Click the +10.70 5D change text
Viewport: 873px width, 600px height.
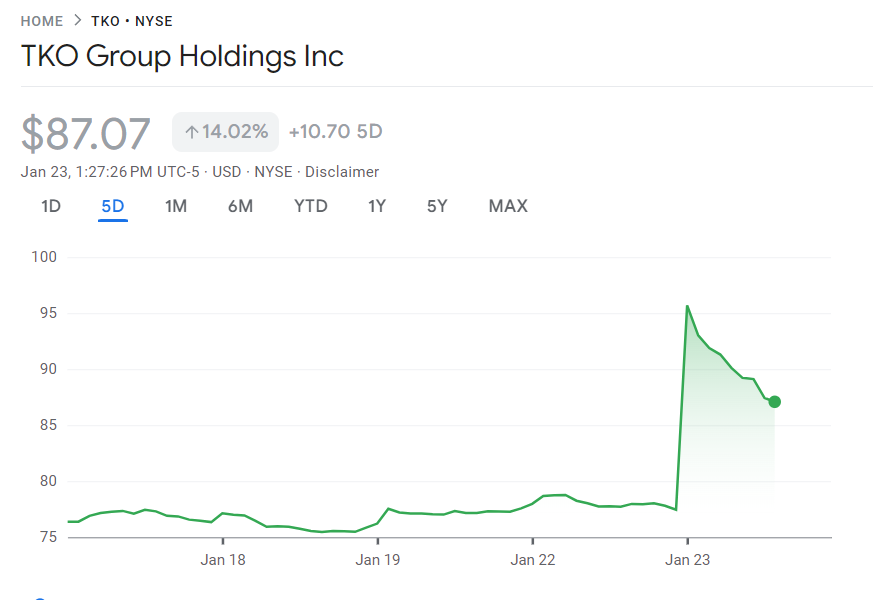click(335, 132)
